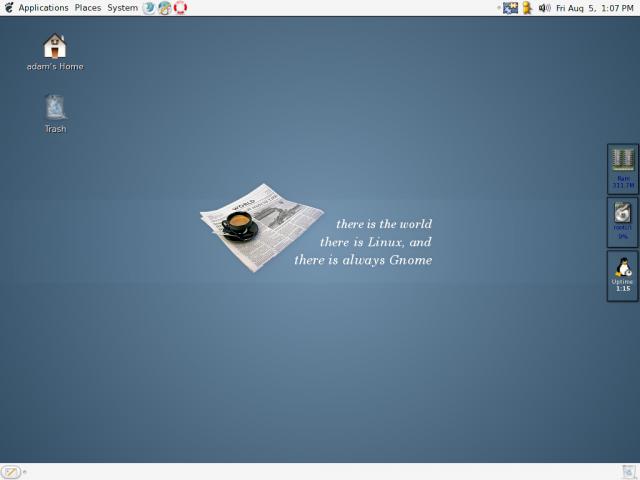Launch the mail client panel icon
This screenshot has height=480, width=640.
click(x=164, y=8)
